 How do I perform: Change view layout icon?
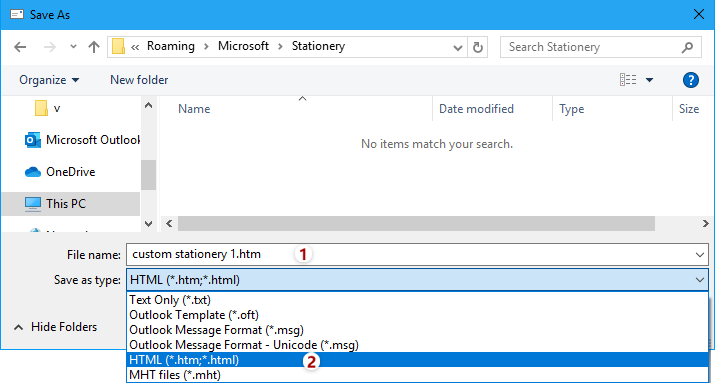click(x=628, y=80)
